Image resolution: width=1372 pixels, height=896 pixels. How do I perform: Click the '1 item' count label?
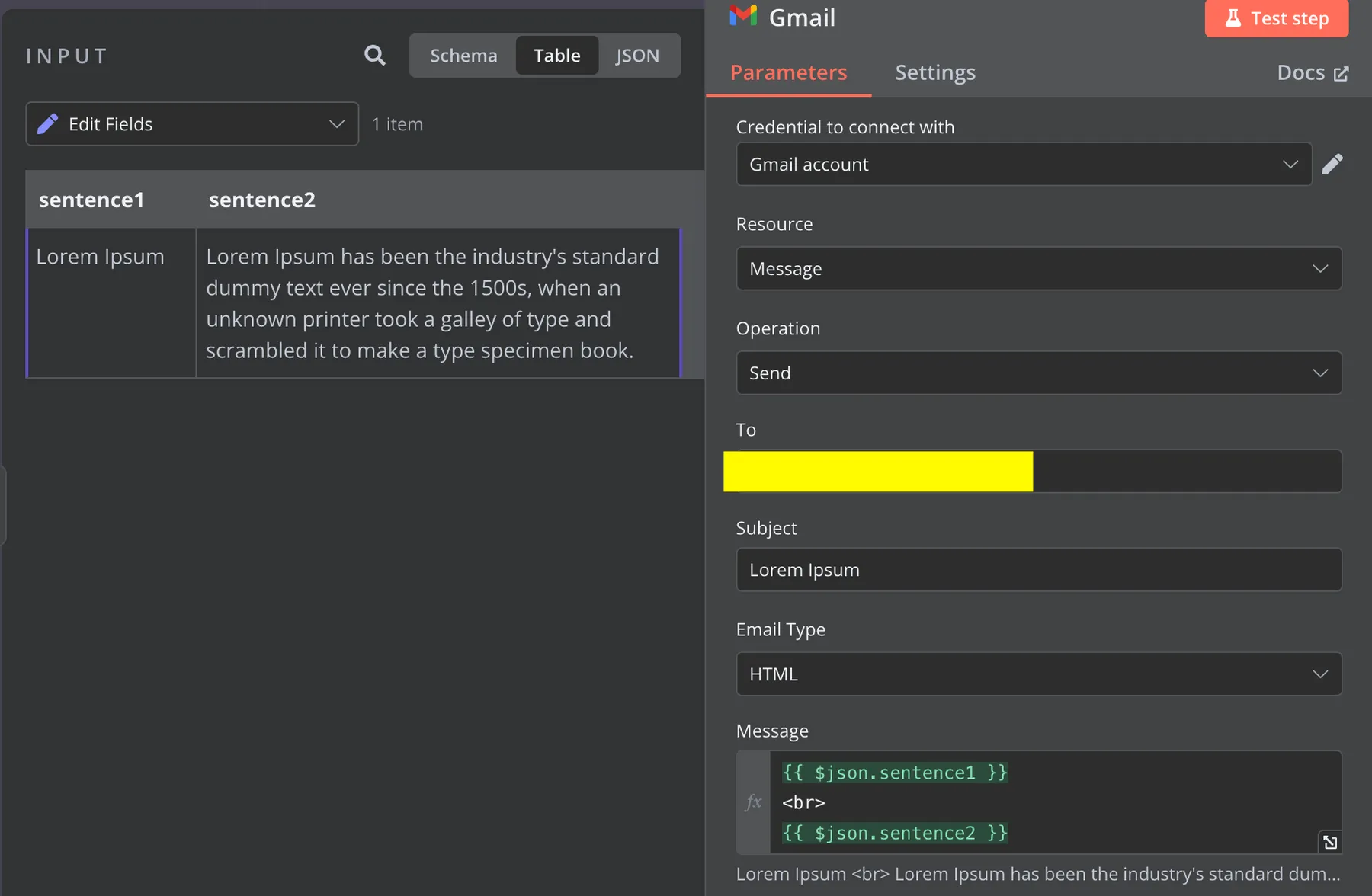(397, 124)
